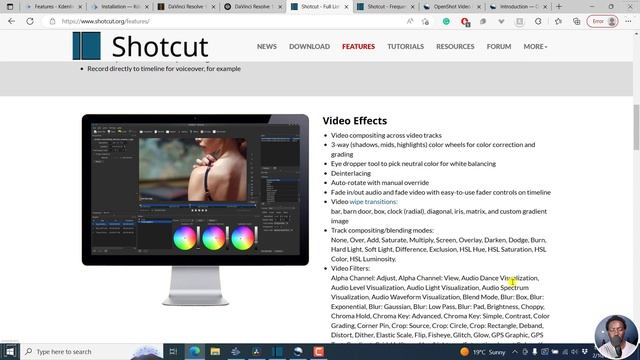Image resolution: width=640 pixels, height=360 pixels.
Task: Open the DaVinci Resolve taskbar icon
Action: [256, 351]
